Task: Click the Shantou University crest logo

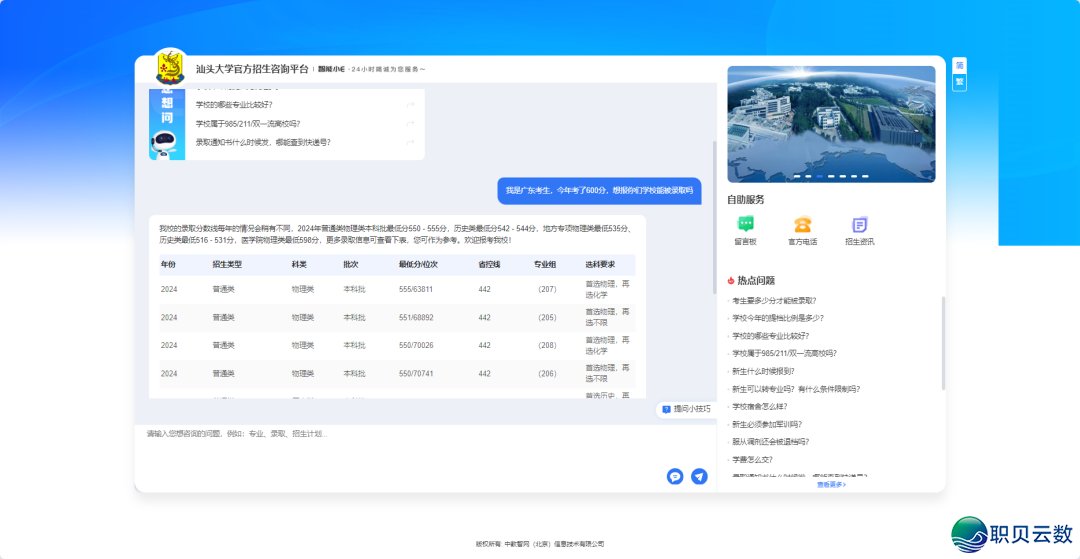Action: point(170,67)
